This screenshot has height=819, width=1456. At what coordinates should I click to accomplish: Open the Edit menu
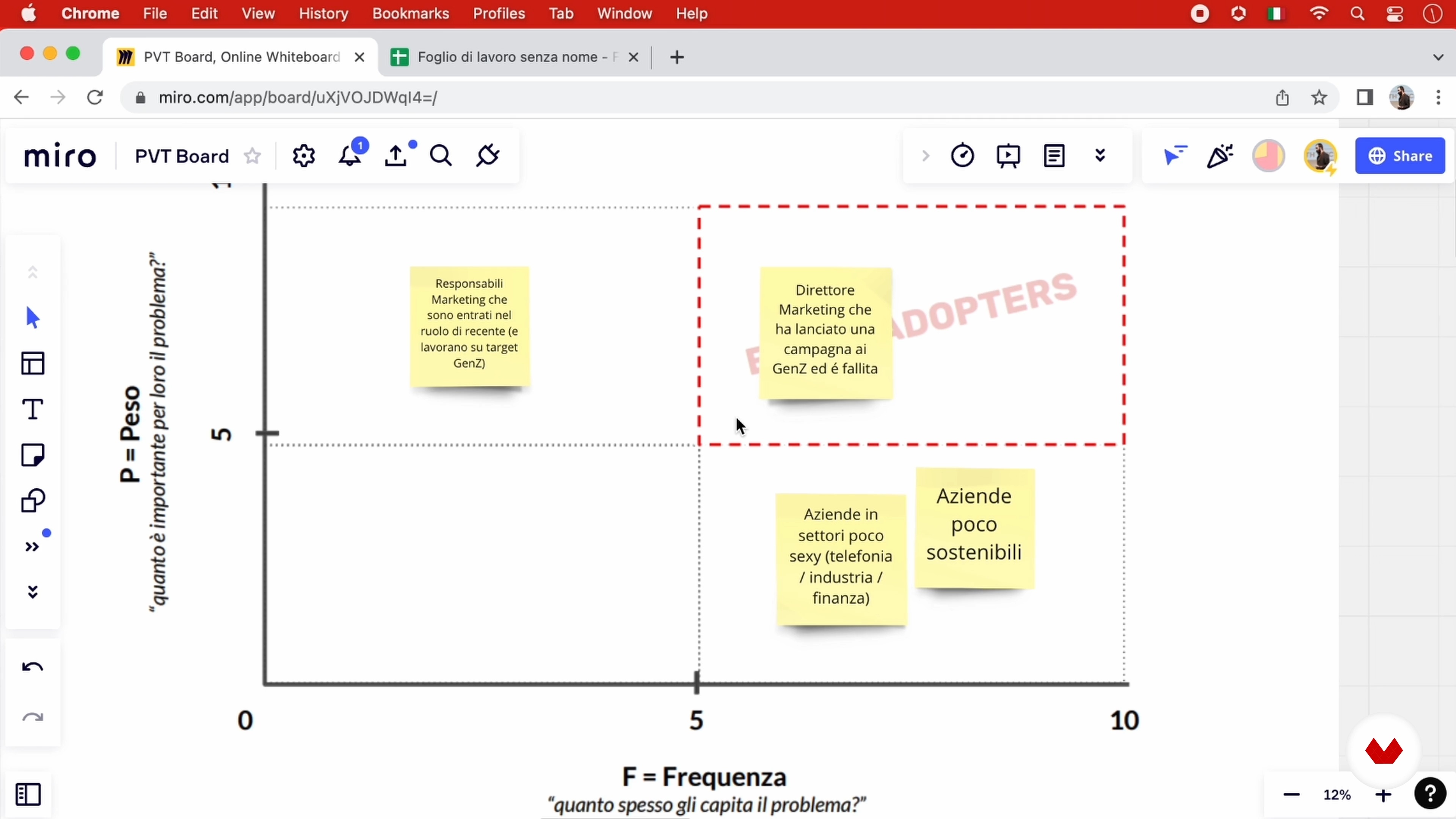tap(204, 14)
